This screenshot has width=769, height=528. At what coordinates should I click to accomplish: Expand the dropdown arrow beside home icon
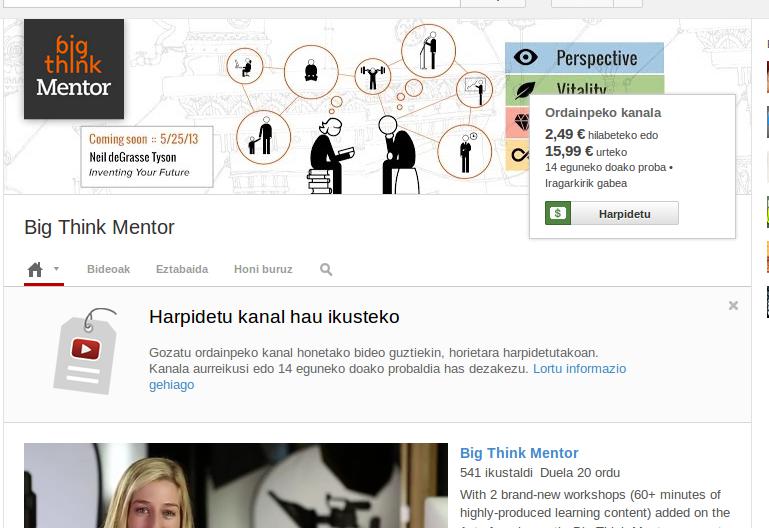click(x=57, y=269)
